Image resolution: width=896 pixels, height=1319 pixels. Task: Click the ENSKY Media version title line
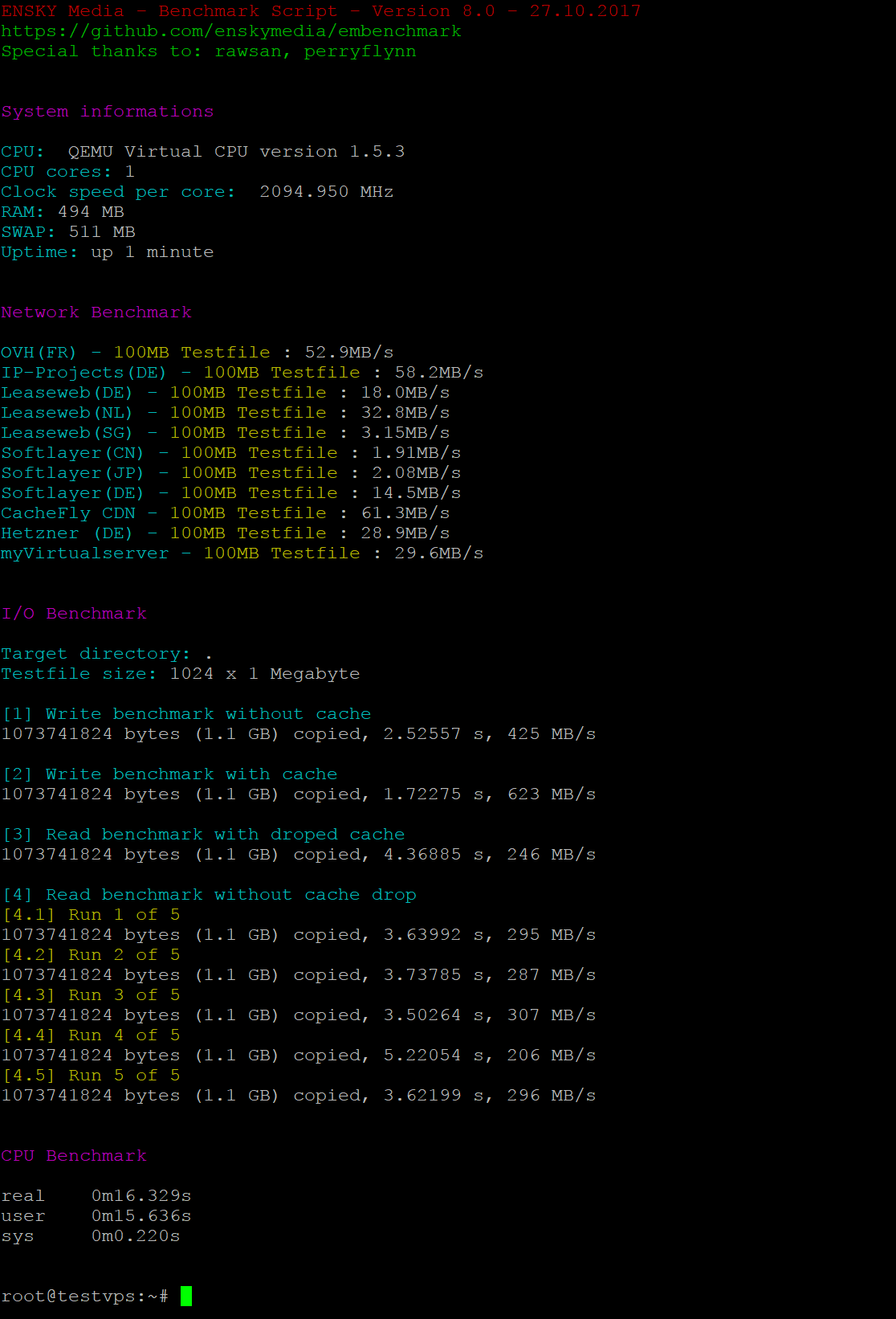(x=321, y=11)
